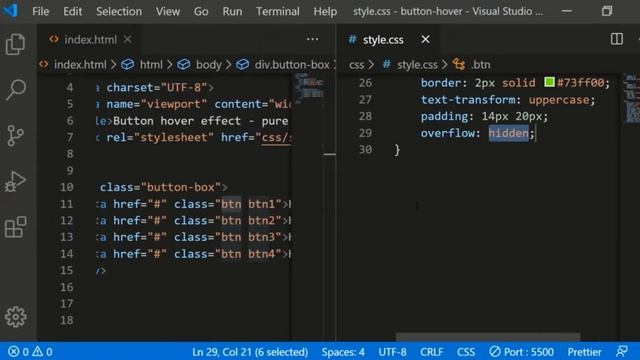Image resolution: width=640 pixels, height=360 pixels.
Task: Click the Port : 5500 live server status
Action: (521, 351)
